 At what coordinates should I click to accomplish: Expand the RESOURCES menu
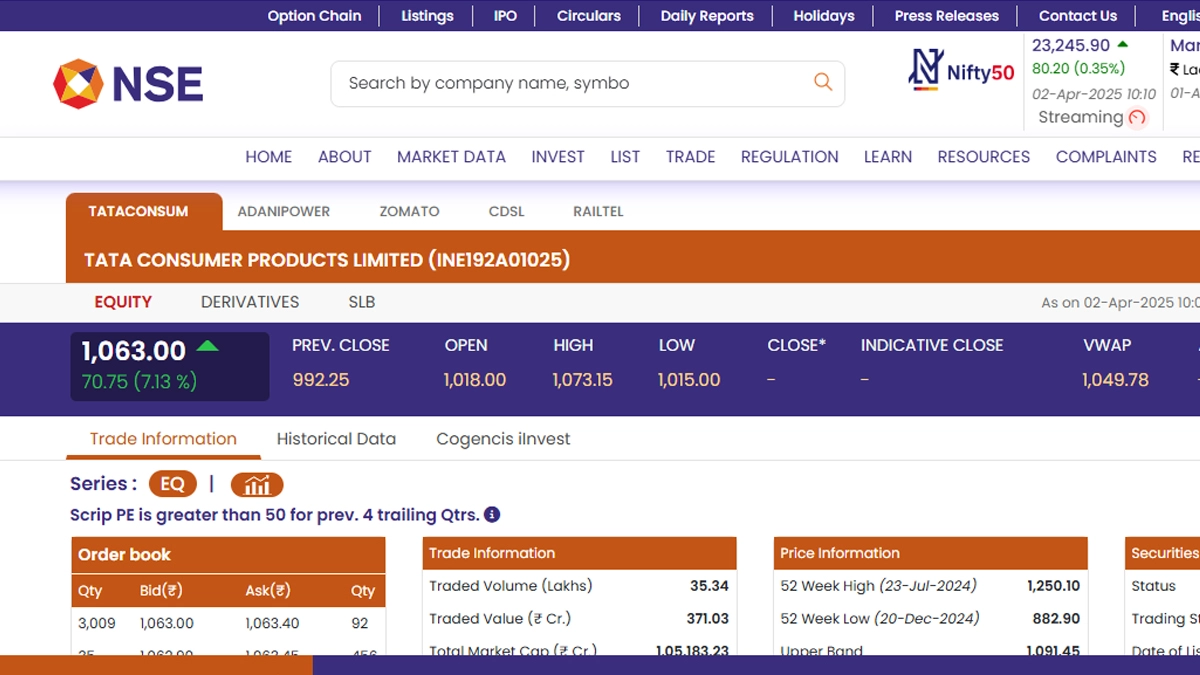pos(983,157)
